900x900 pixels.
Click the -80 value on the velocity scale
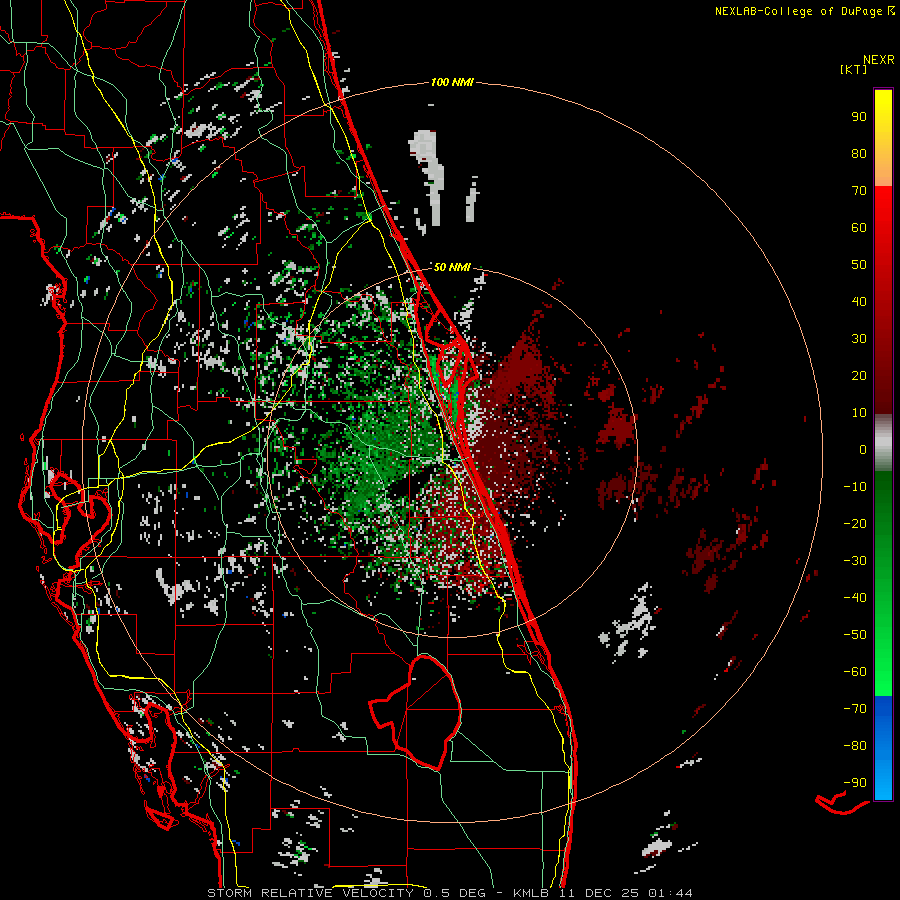click(855, 746)
